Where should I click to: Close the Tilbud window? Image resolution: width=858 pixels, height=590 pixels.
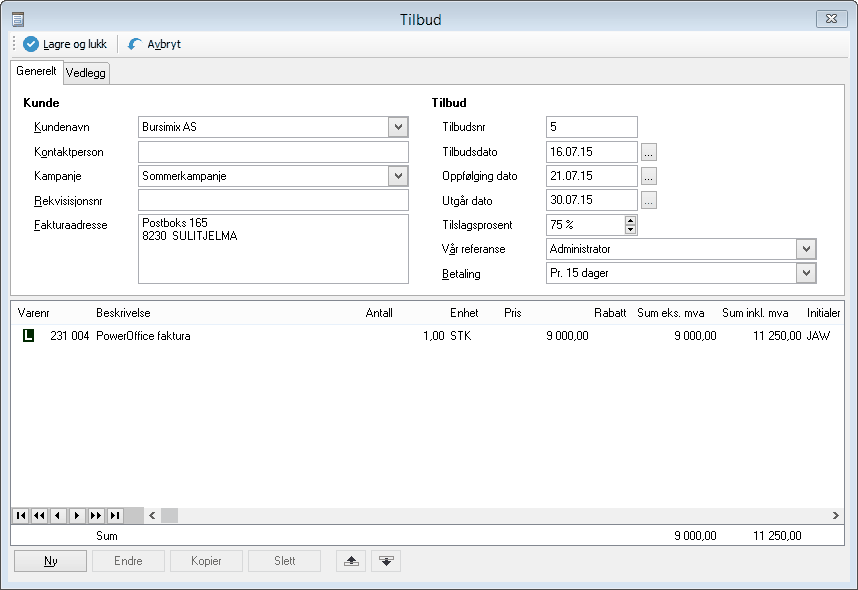coord(832,19)
